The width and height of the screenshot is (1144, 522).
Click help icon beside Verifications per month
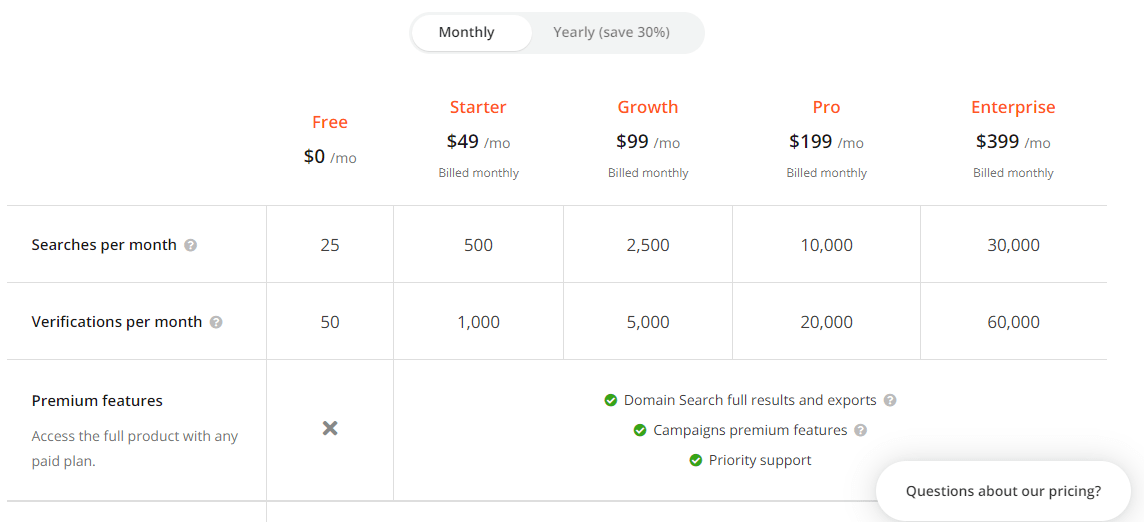coord(216,322)
